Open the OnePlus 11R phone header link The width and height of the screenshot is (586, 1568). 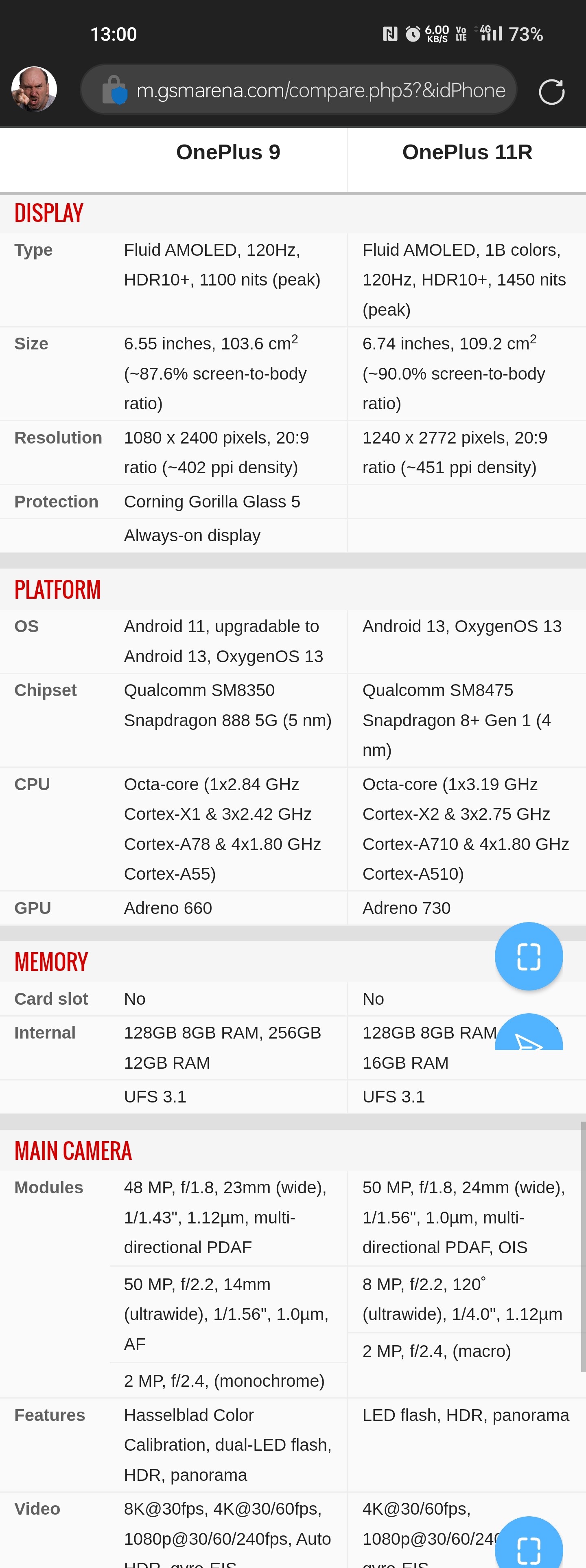click(467, 152)
